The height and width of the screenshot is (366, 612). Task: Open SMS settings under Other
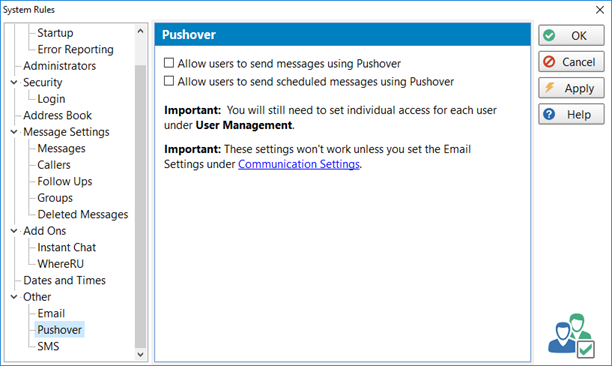[48, 346]
